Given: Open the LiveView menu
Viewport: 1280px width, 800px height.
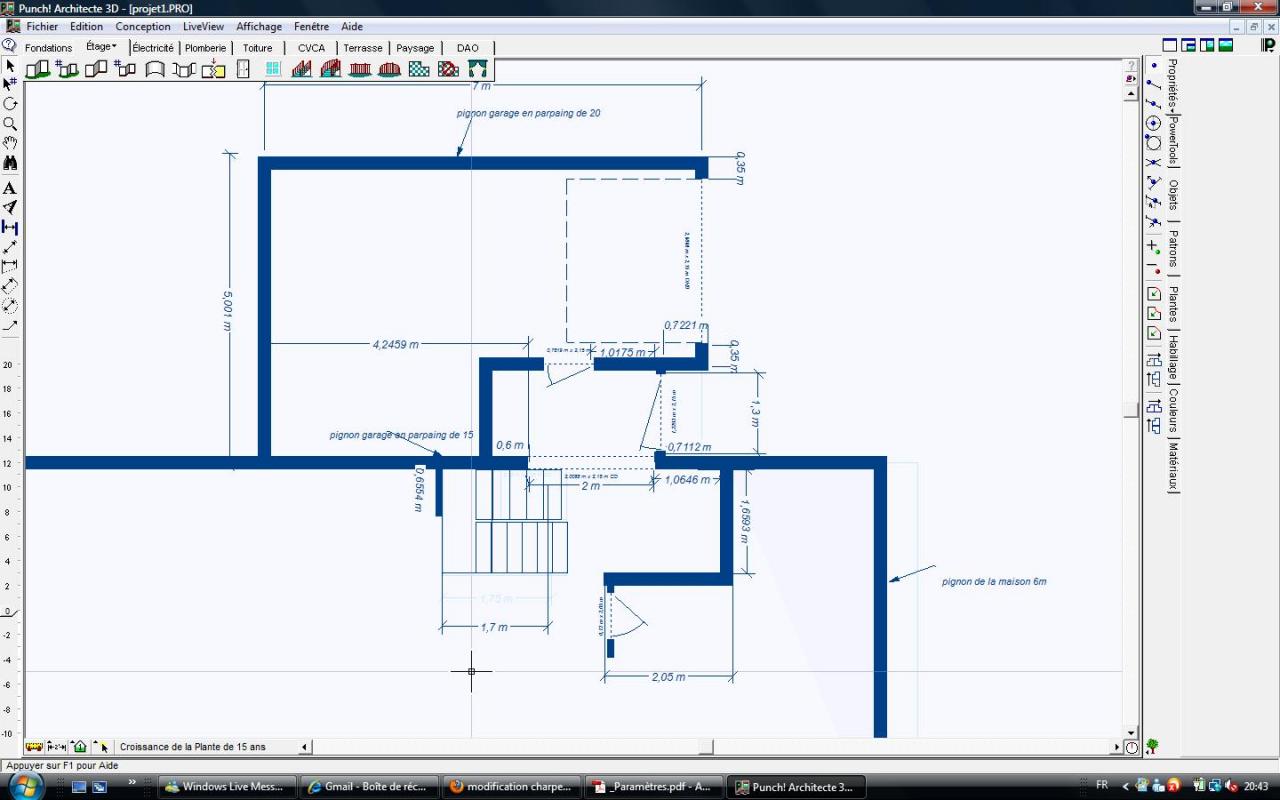Looking at the screenshot, I should click(x=203, y=27).
